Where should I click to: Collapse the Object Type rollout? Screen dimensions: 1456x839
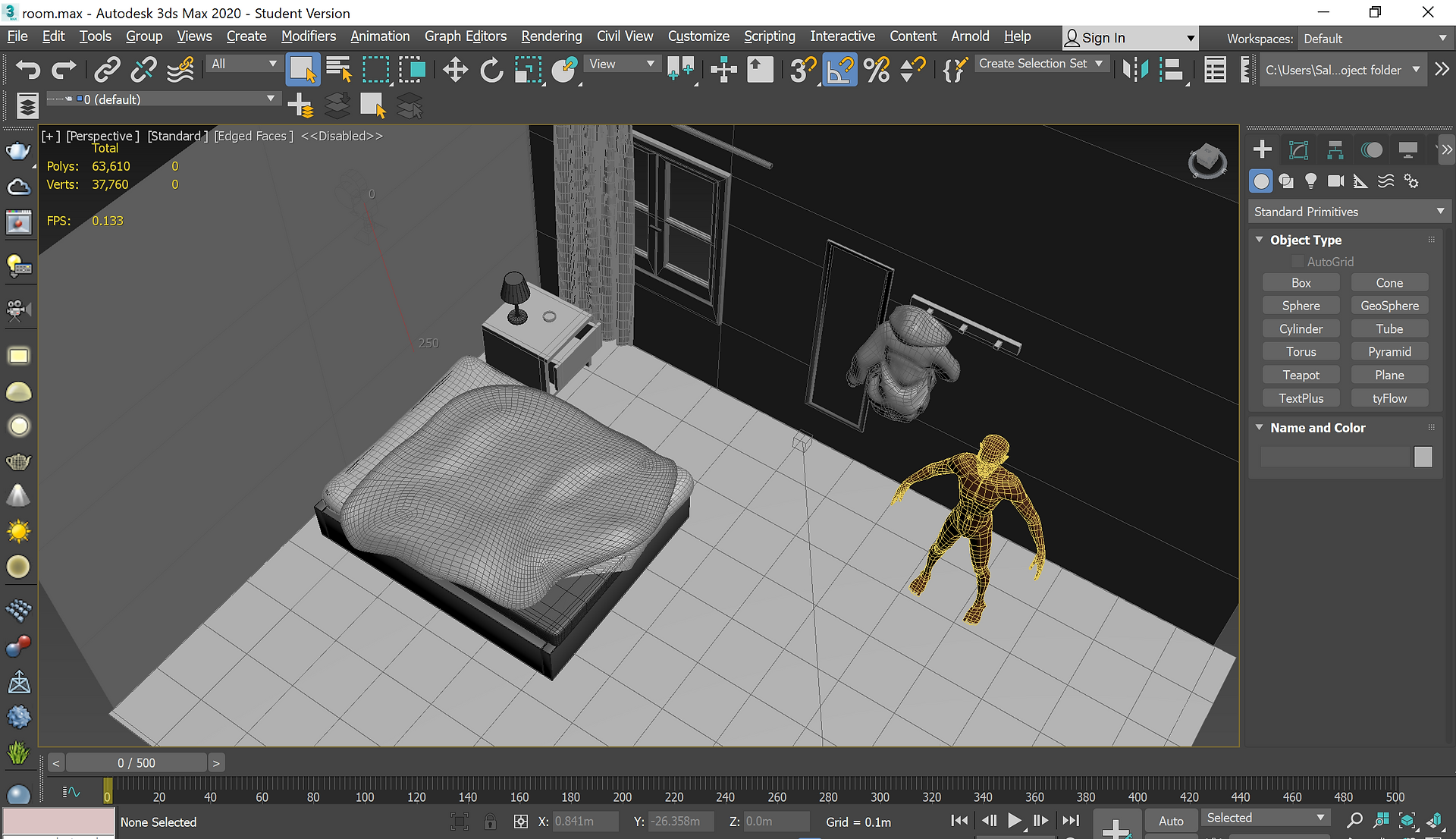(x=1305, y=240)
